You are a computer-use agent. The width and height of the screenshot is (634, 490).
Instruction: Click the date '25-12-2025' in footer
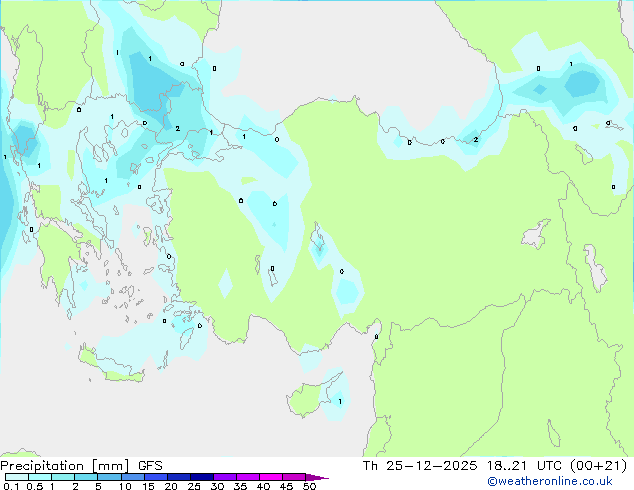pos(431,466)
